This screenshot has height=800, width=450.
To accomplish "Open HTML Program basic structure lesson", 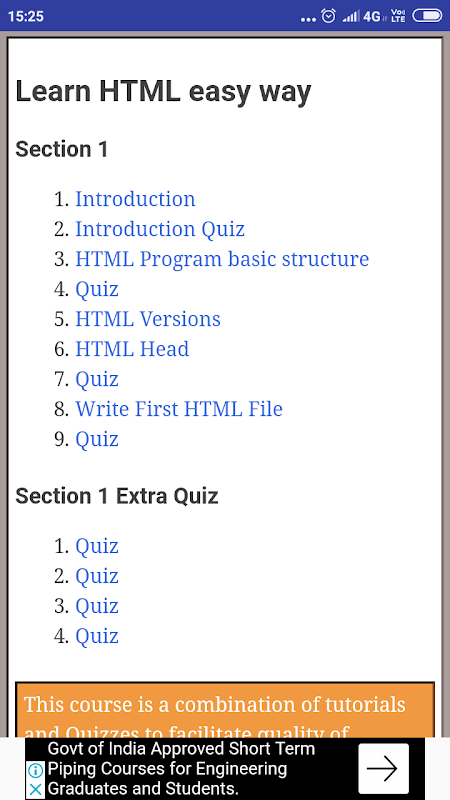I will [x=222, y=259].
